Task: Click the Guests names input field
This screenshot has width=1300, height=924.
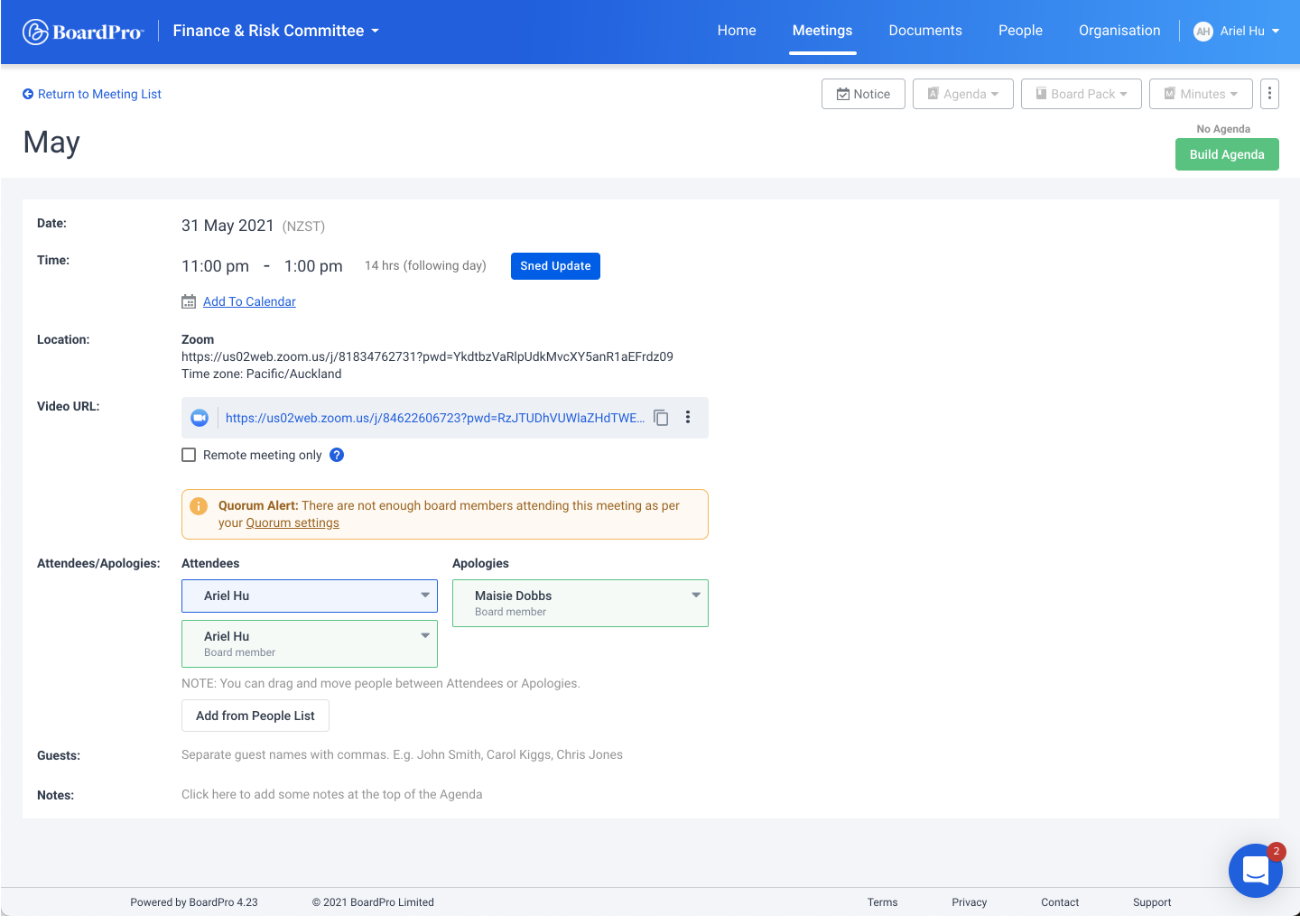Action: (402, 755)
